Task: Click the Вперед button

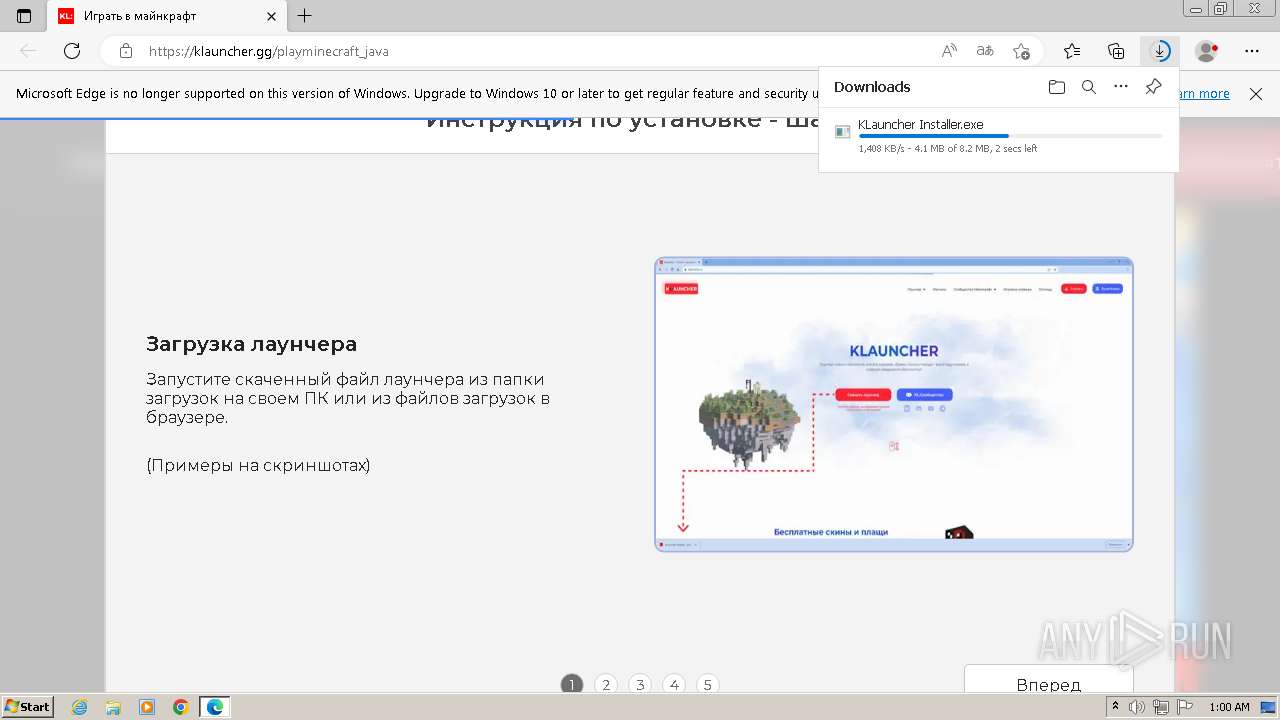Action: pyautogui.click(x=1048, y=680)
